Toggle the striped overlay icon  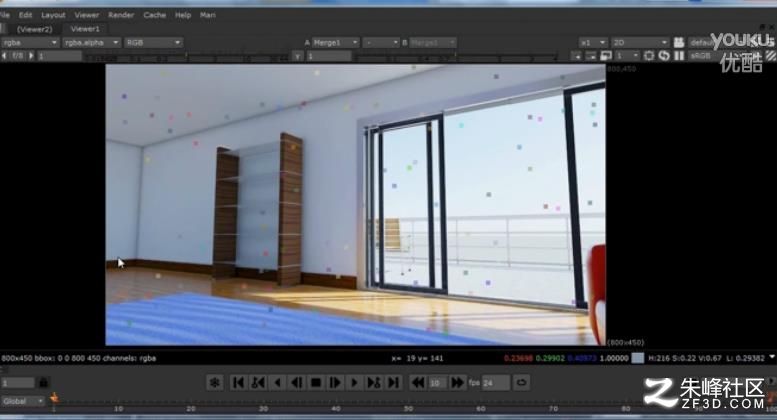[771, 55]
